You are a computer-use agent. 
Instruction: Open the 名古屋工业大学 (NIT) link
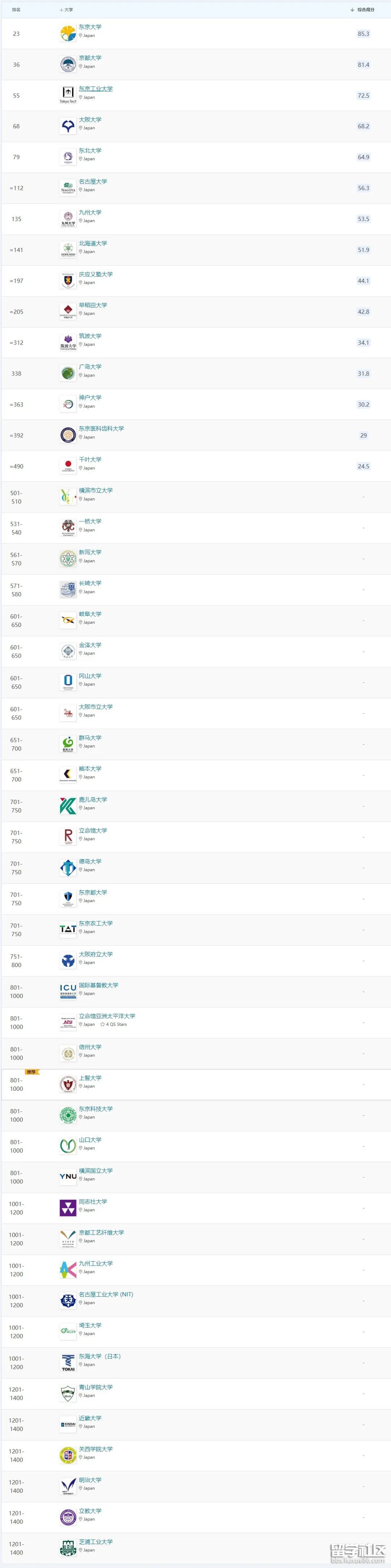[x=106, y=1294]
